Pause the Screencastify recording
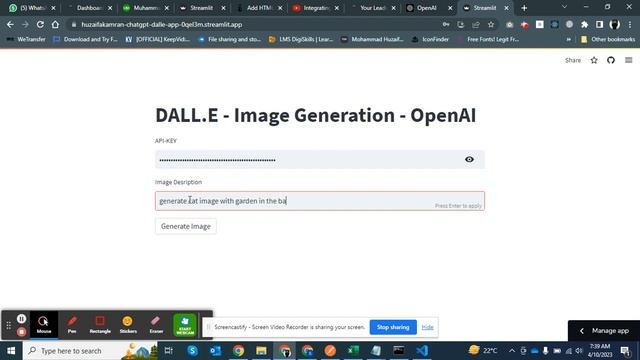640x360 pixels. pos(22,318)
